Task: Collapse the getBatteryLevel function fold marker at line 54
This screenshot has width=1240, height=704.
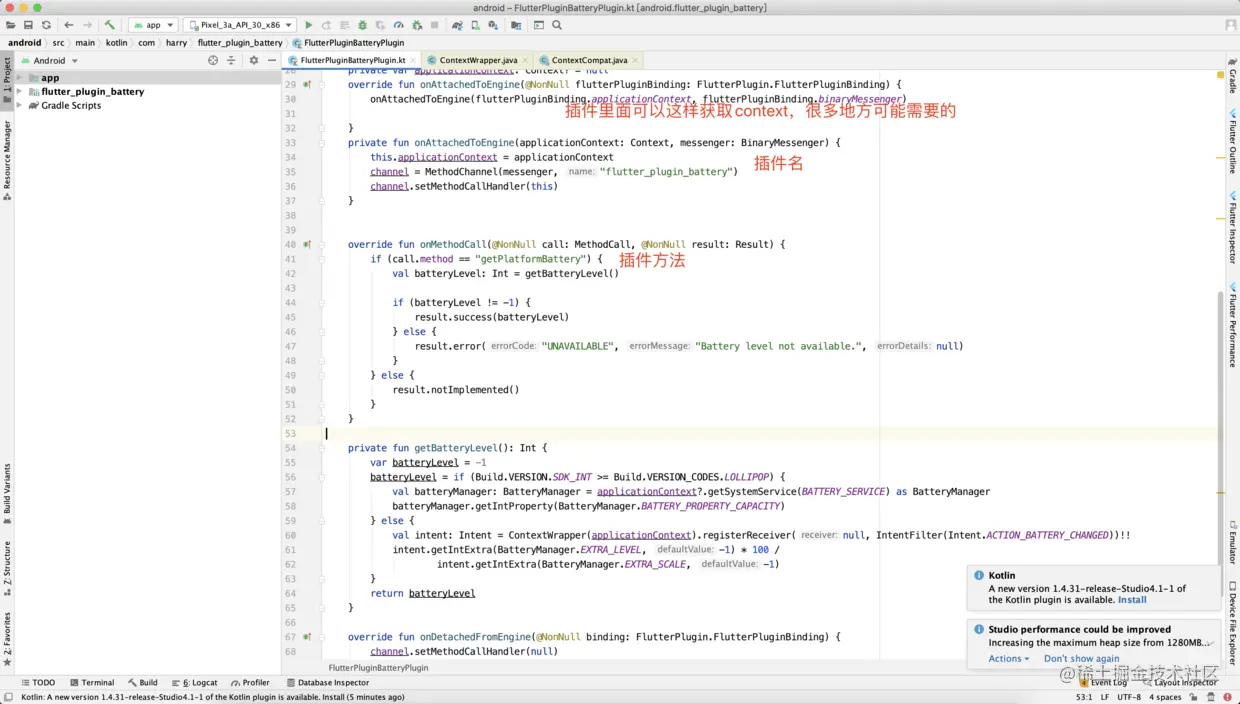Action: click(x=323, y=448)
